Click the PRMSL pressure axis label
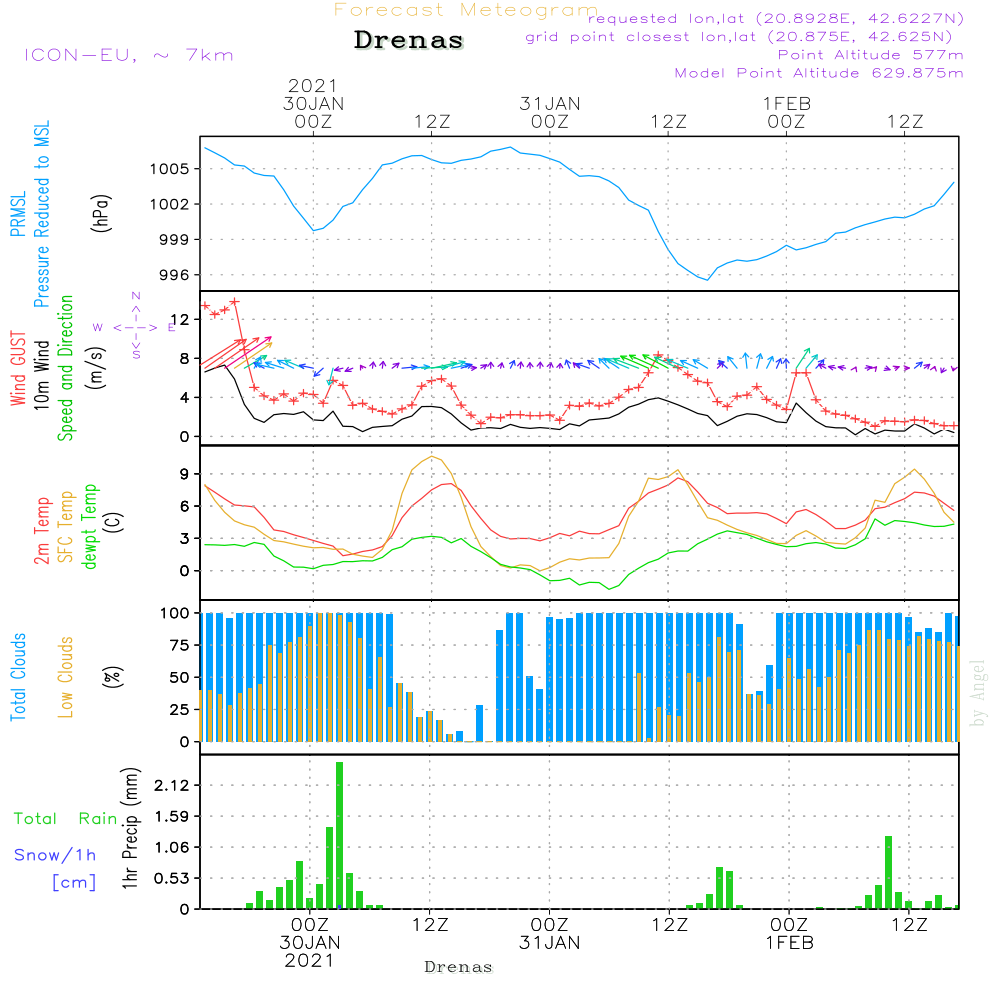 pyautogui.click(x=30, y=214)
